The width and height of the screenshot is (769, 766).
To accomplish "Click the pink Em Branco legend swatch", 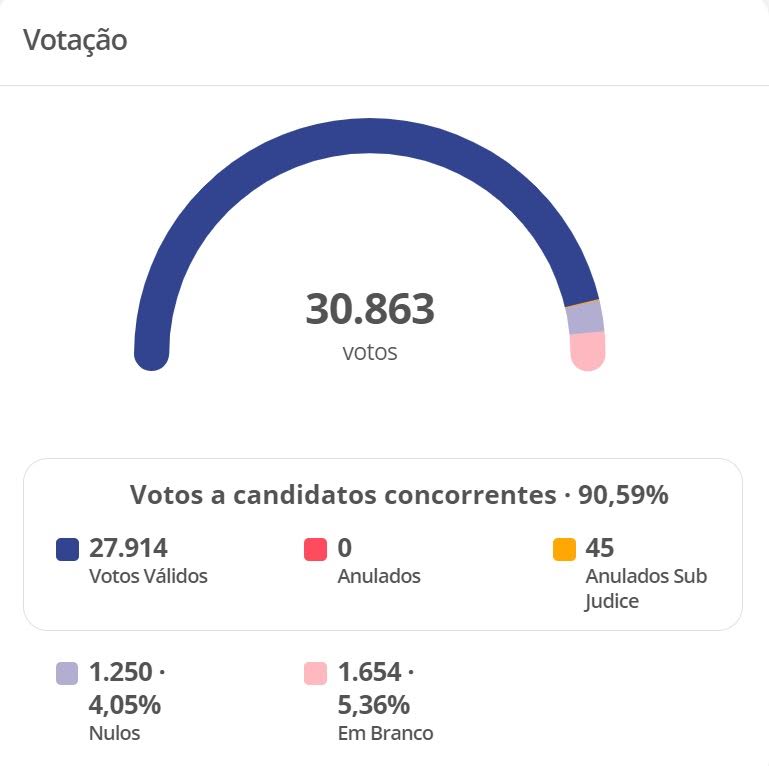I will pos(315,674).
